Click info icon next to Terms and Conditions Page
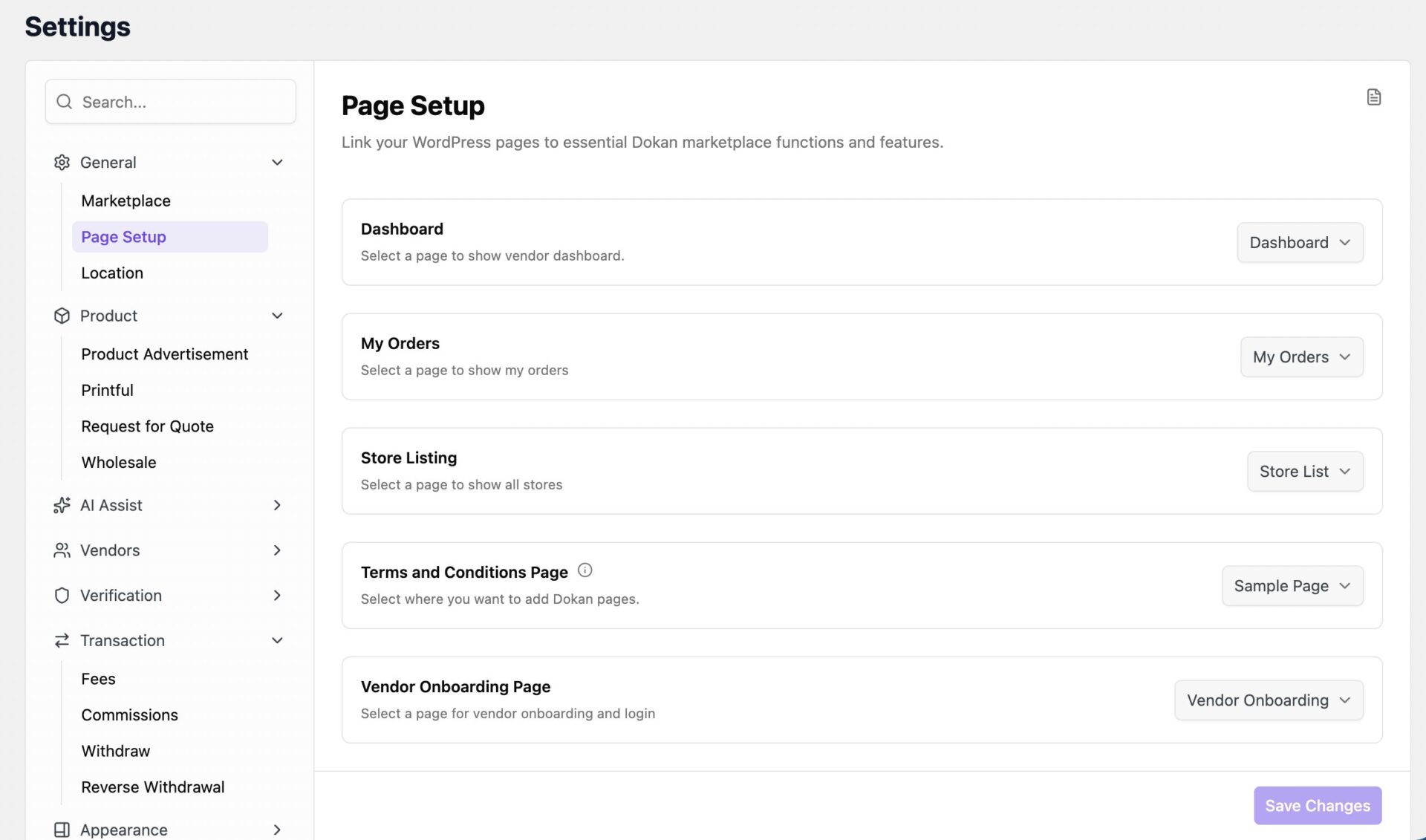1426x840 pixels. pos(585,570)
